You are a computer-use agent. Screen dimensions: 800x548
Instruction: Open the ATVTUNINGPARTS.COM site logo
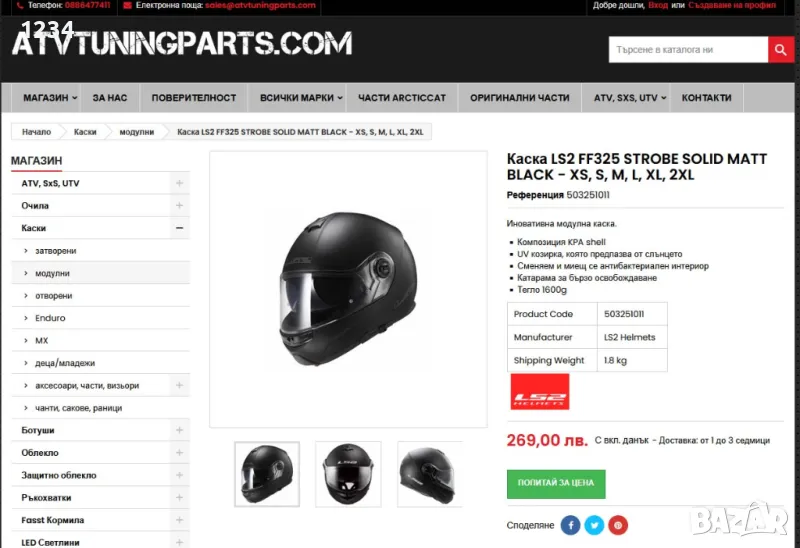182,42
